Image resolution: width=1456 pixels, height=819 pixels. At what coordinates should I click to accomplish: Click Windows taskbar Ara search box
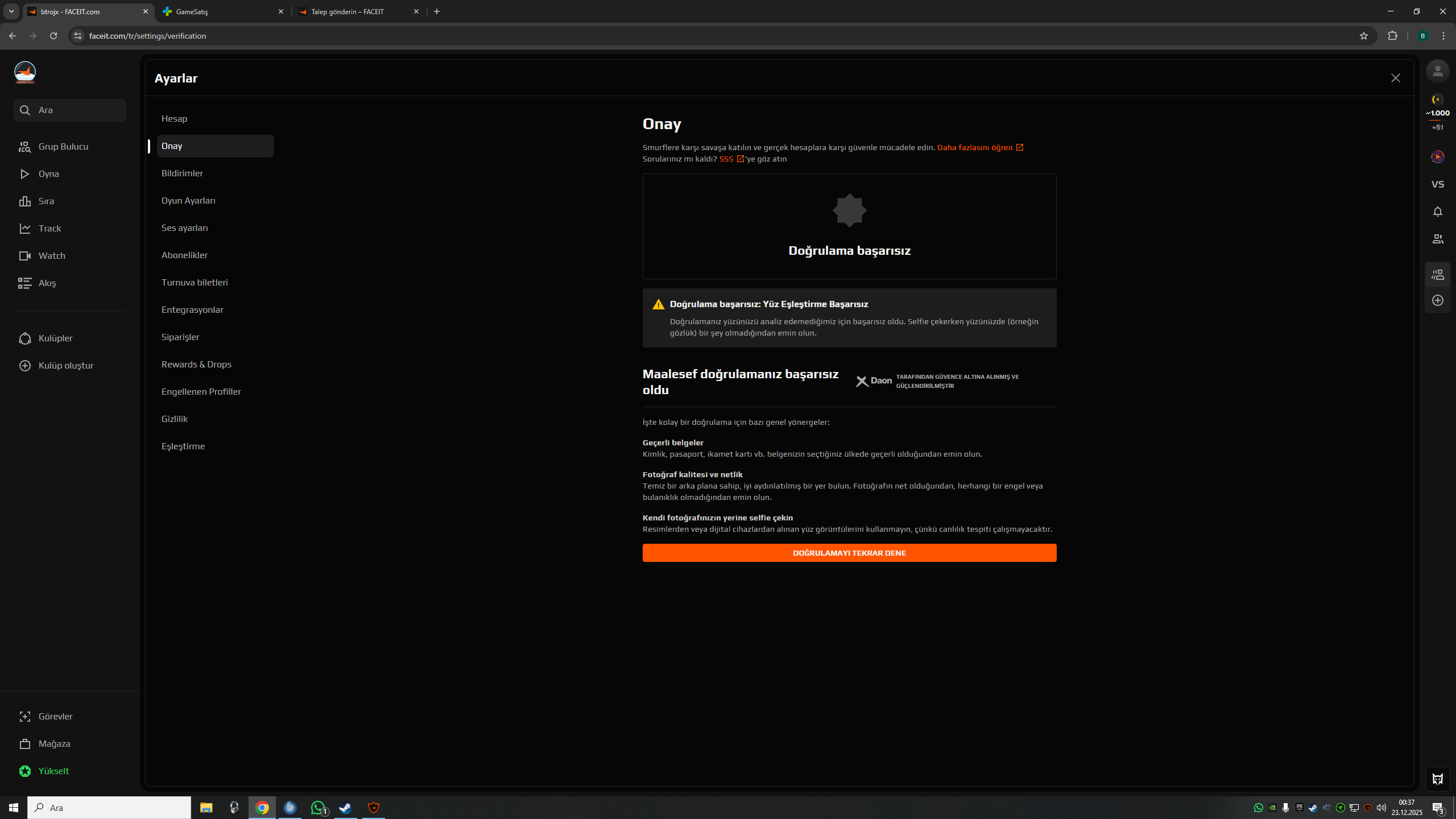pos(109,808)
